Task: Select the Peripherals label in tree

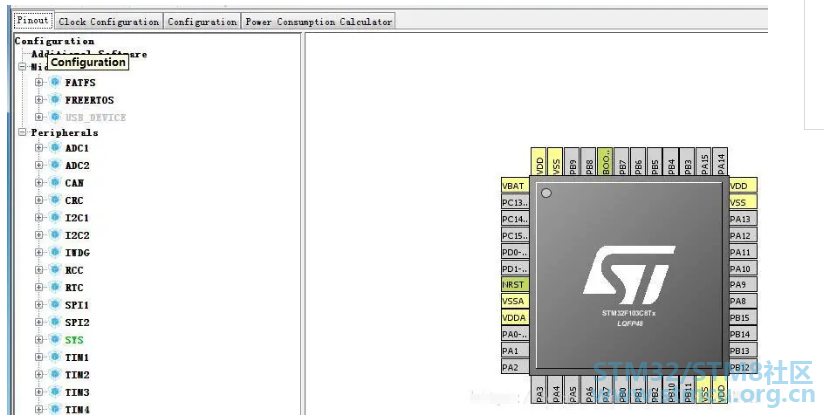Action: click(65, 132)
